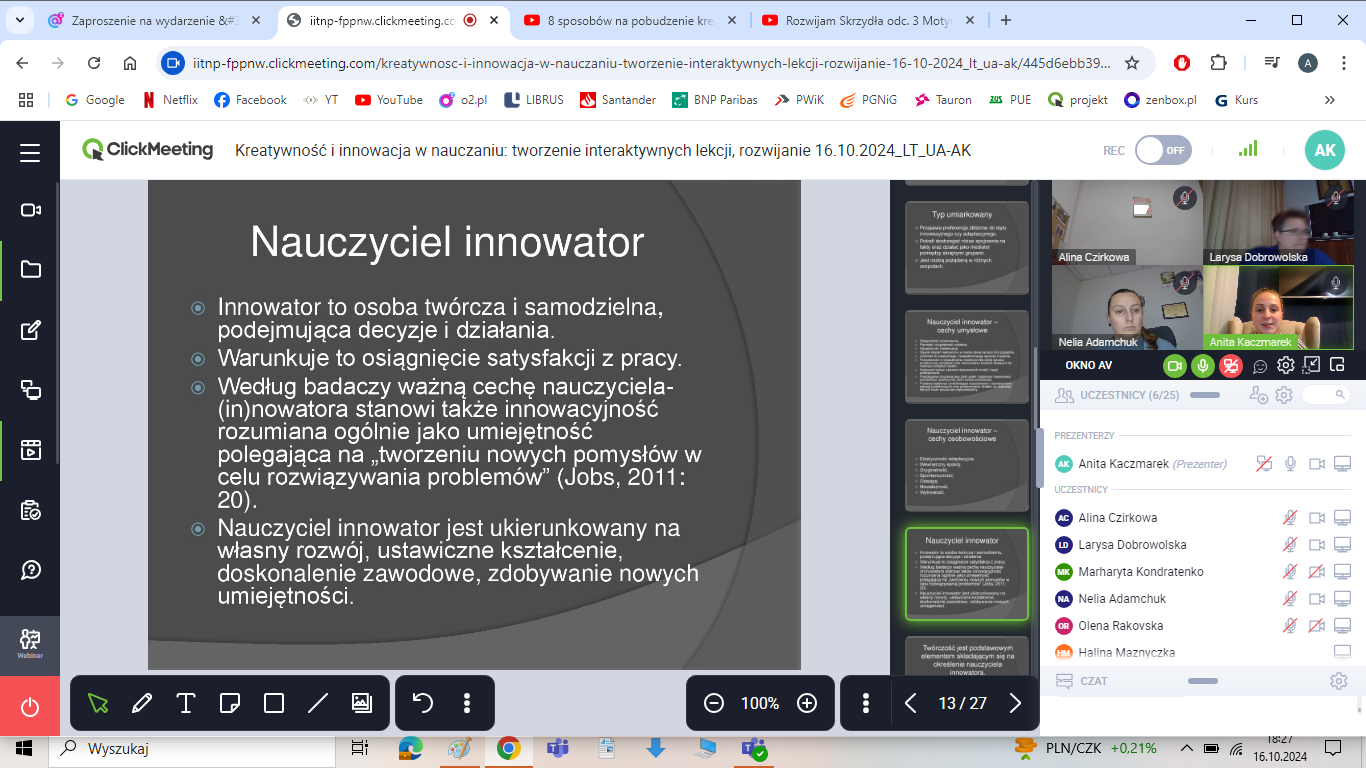Open a new browser tab
Image resolution: width=1366 pixels, height=768 pixels.
click(1006, 20)
